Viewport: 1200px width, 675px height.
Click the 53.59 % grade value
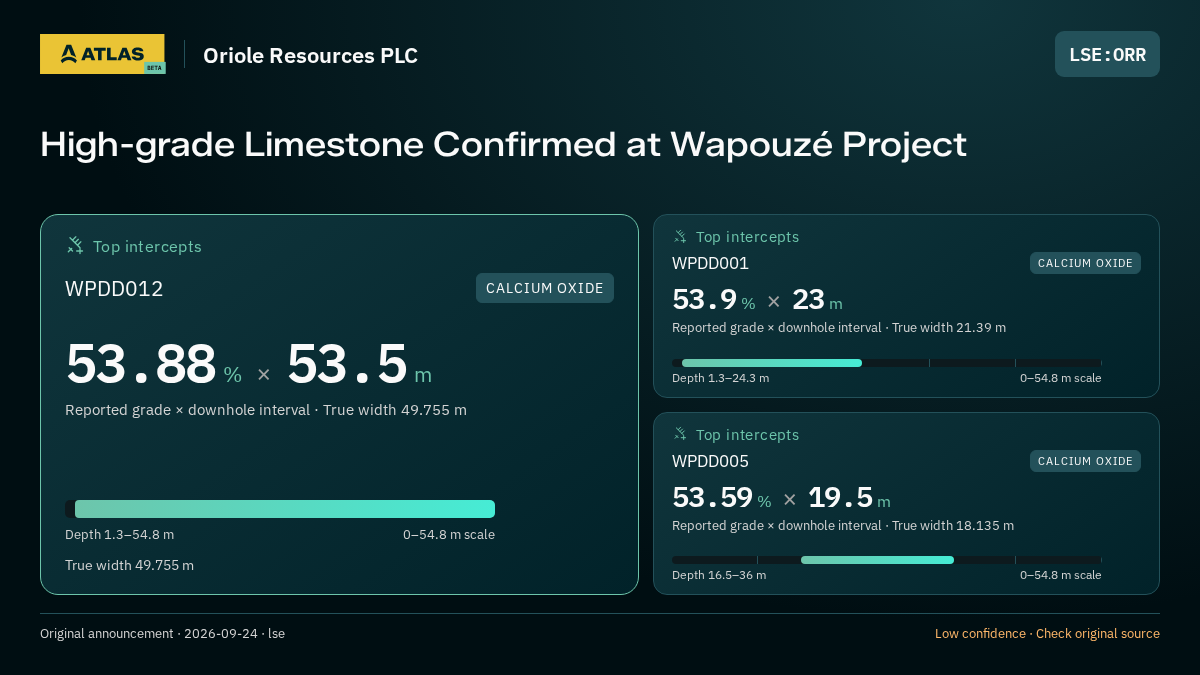pyautogui.click(x=722, y=498)
